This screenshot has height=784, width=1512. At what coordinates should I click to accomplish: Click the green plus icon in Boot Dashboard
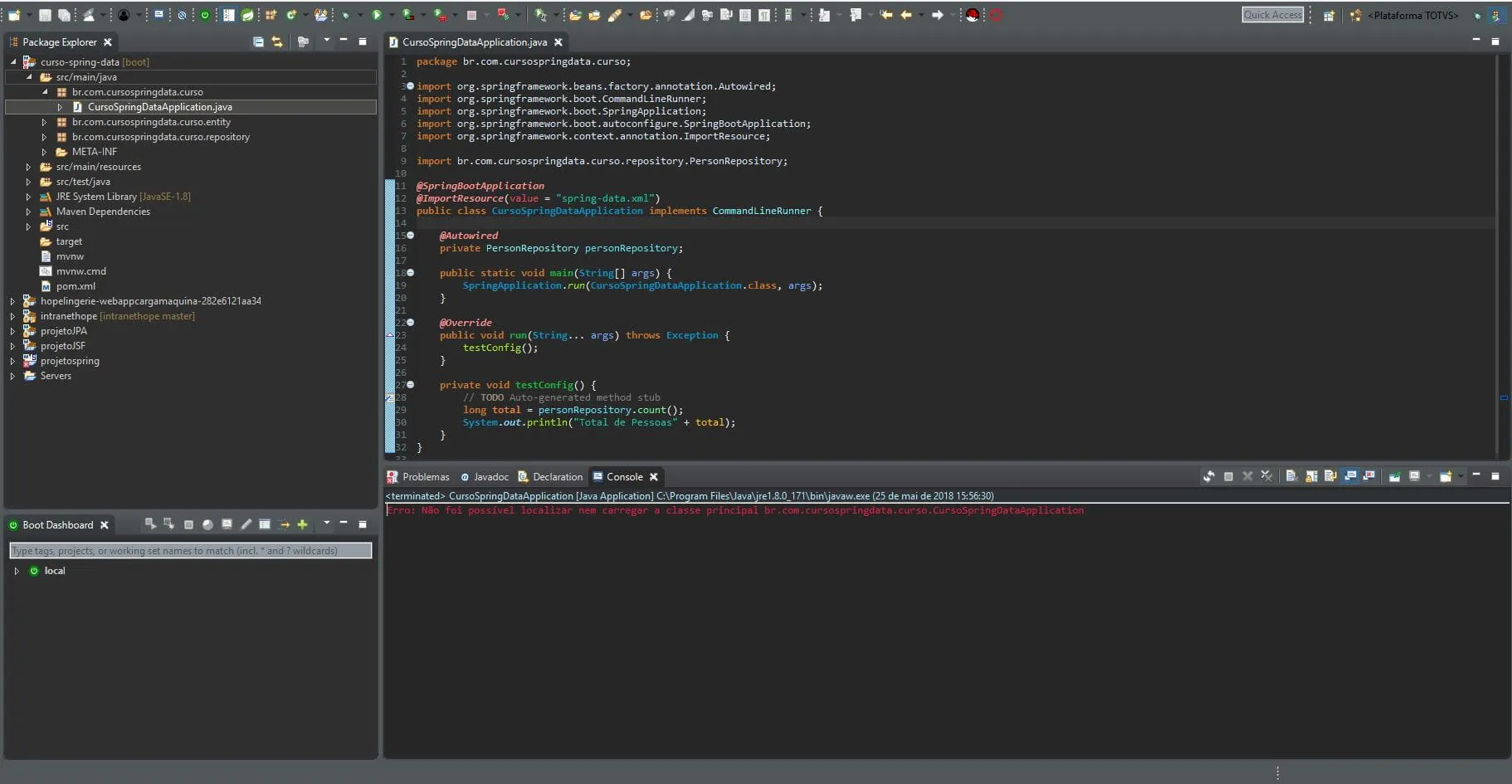pos(302,524)
